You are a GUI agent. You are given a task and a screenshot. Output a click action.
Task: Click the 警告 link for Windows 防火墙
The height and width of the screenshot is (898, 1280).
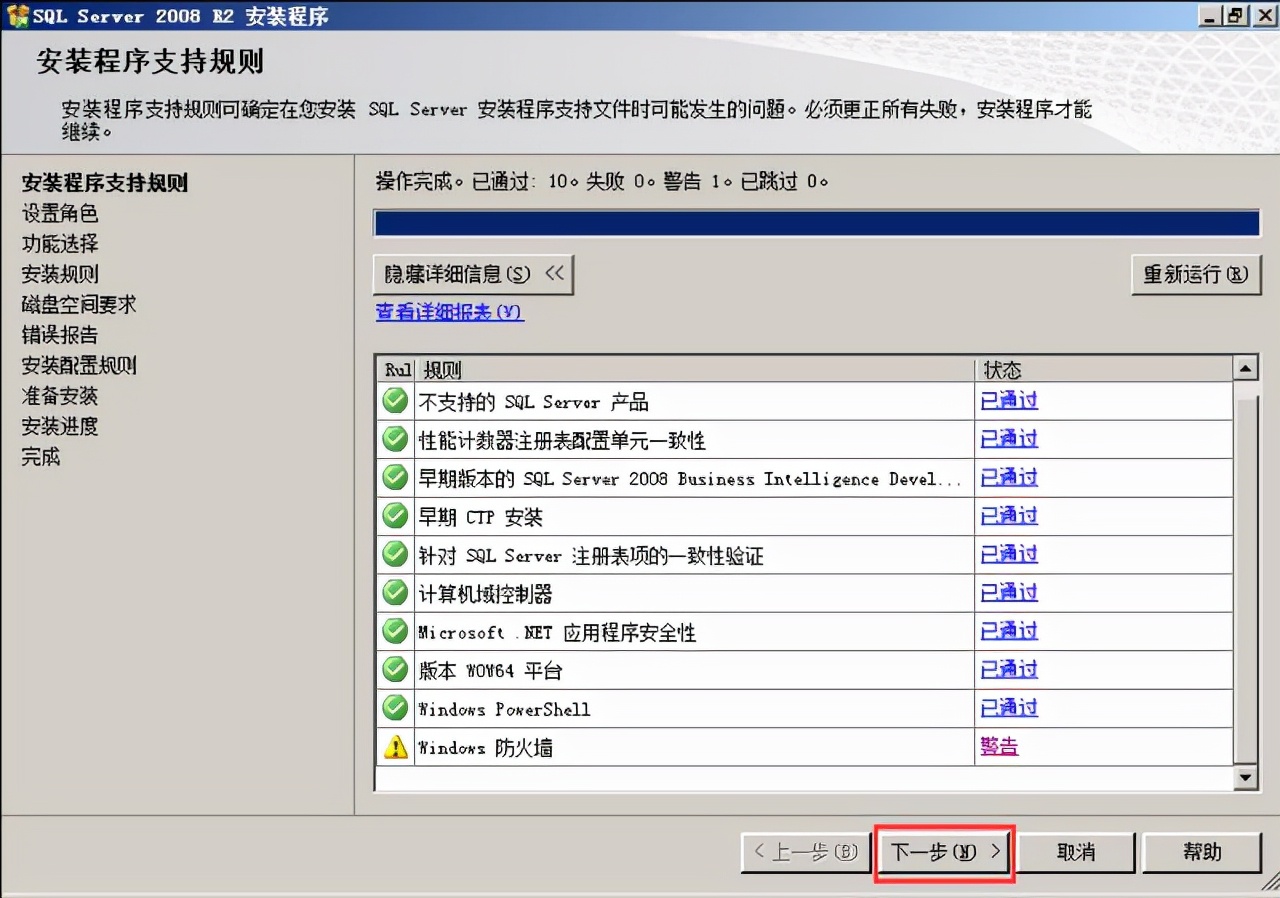tap(999, 746)
